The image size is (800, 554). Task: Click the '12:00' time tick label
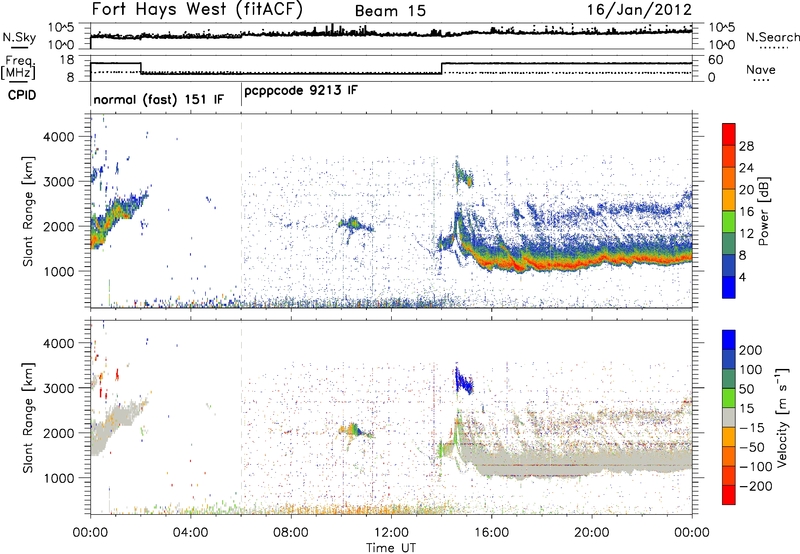pyautogui.click(x=391, y=533)
